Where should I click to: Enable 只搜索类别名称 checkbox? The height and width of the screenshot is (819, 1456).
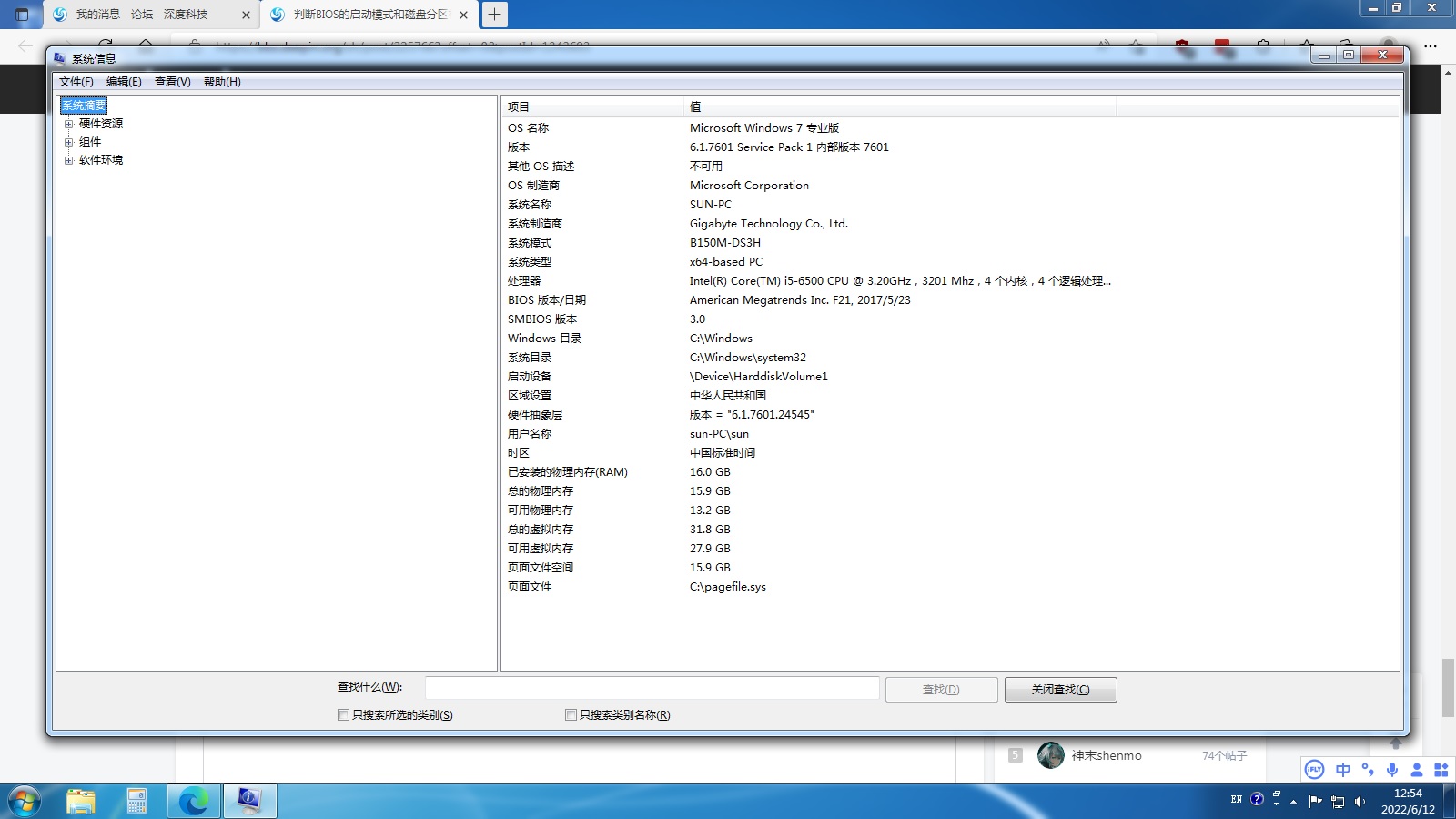tap(571, 715)
